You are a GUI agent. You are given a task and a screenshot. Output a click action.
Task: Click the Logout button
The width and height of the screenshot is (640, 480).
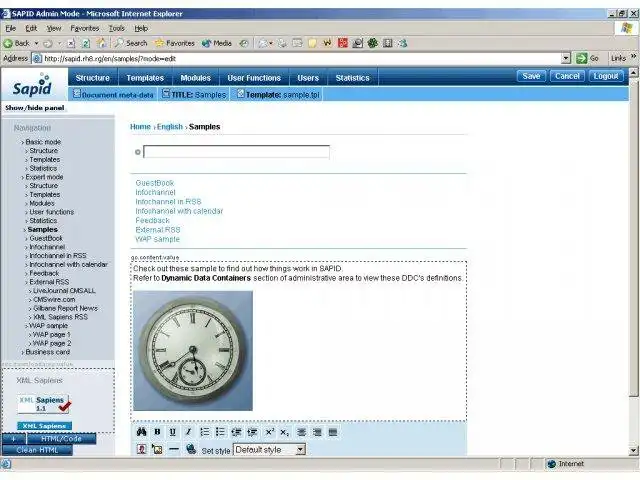pos(606,76)
